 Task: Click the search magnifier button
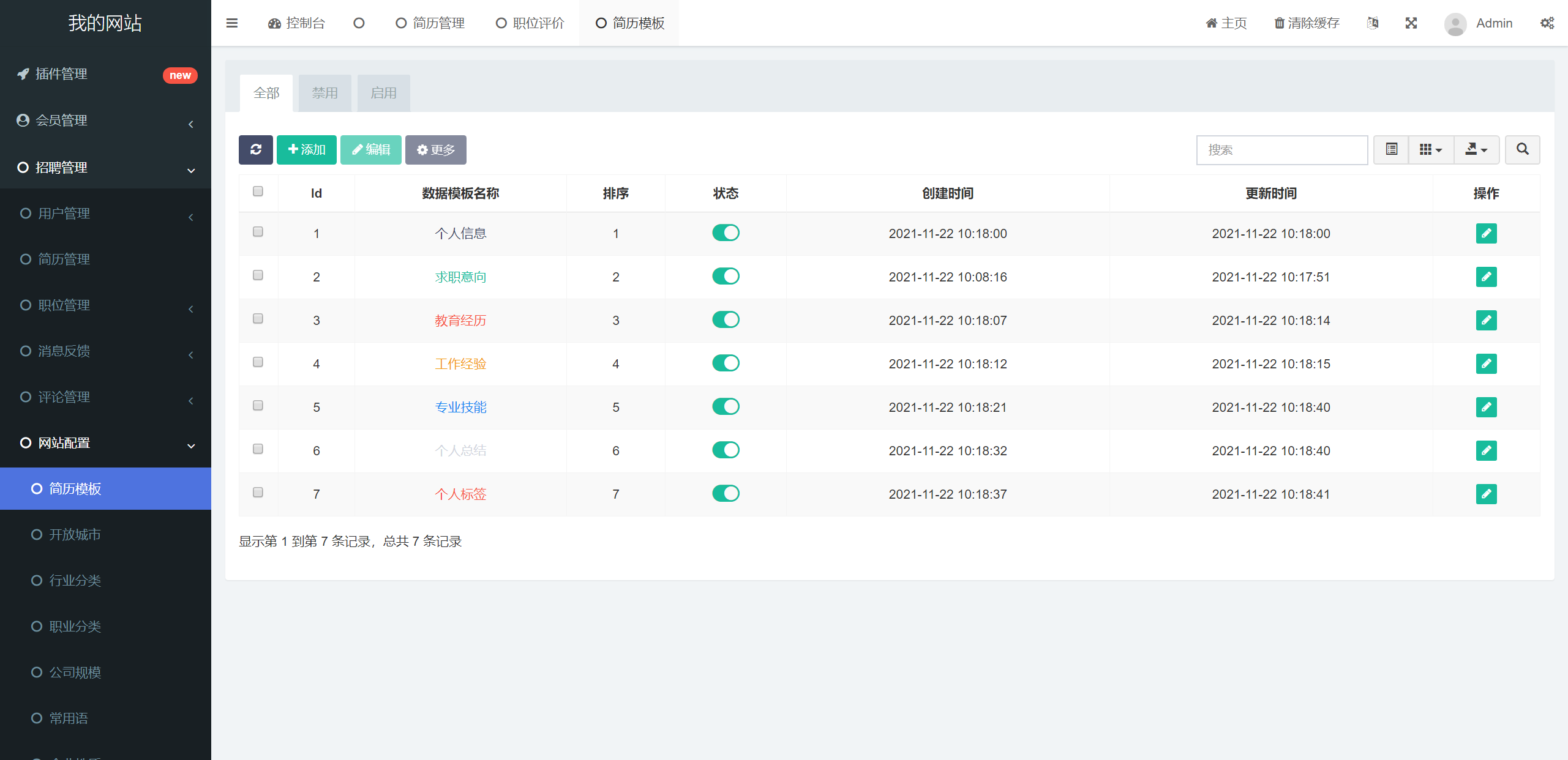(x=1523, y=149)
